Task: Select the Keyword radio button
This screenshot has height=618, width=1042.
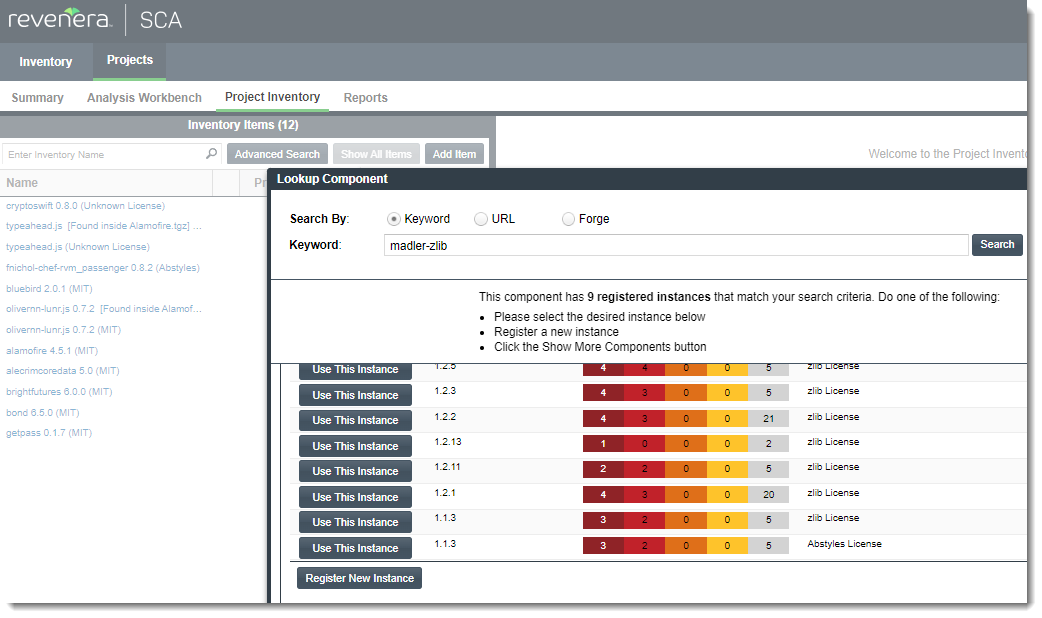Action: click(393, 219)
